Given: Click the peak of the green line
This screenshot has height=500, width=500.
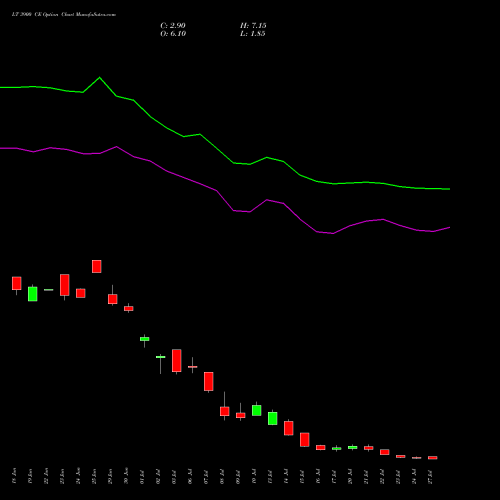Looking at the screenshot, I should point(99,78).
